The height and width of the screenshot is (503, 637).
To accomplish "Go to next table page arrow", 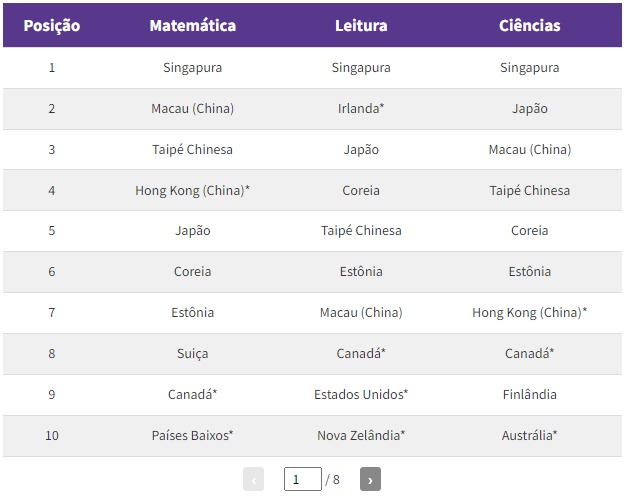I will point(370,480).
